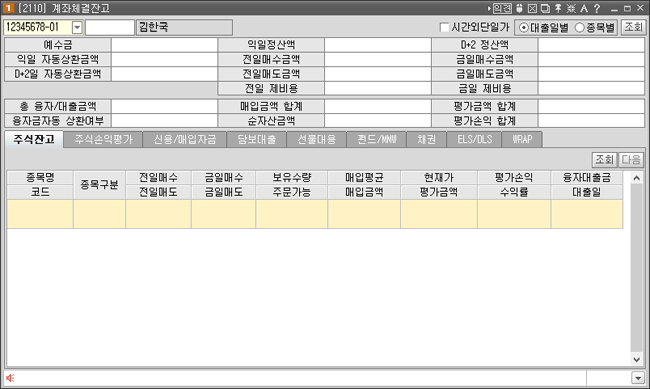The image size is (650, 389).
Task: Open the status bar dropdown arrow
Action: pos(638,378)
